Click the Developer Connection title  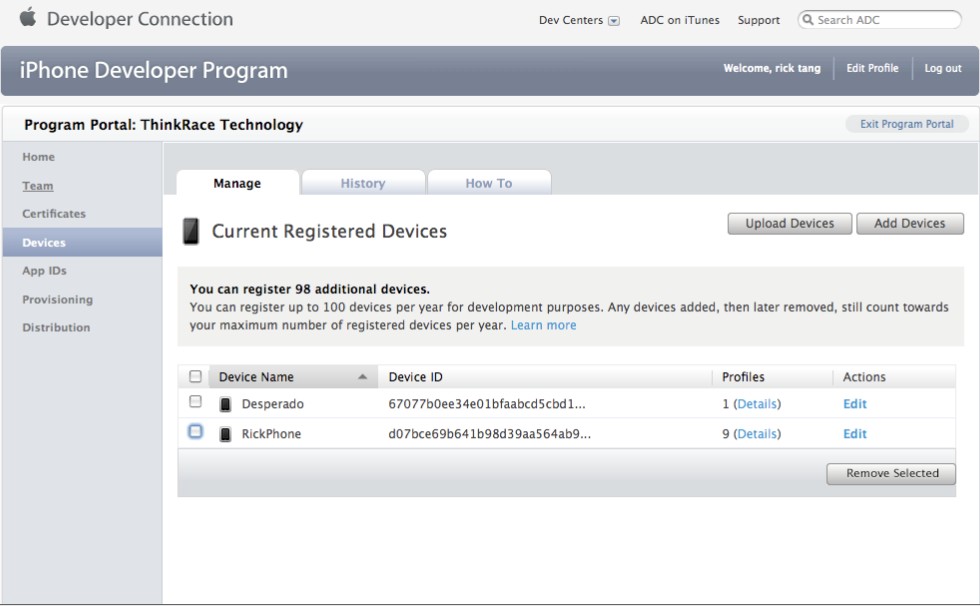[140, 19]
